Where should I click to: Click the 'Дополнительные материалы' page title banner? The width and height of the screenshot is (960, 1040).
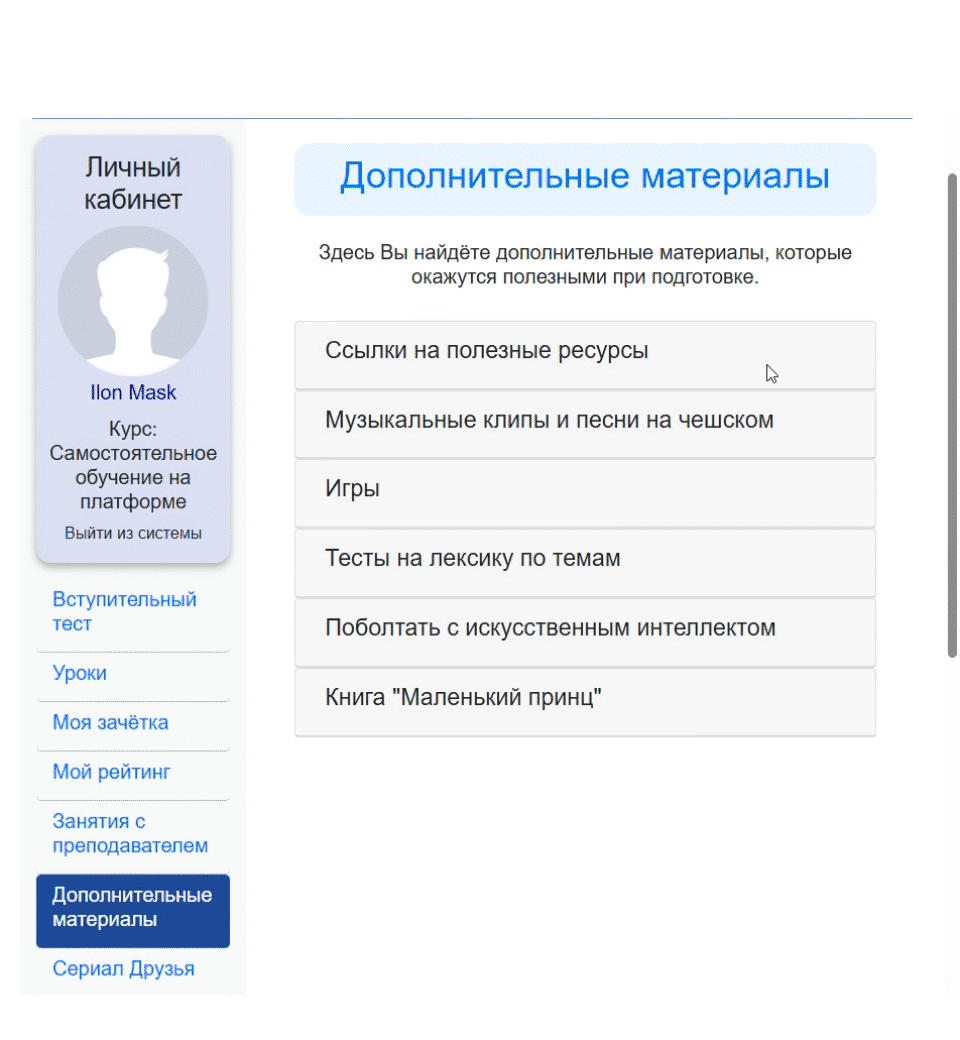(585, 177)
